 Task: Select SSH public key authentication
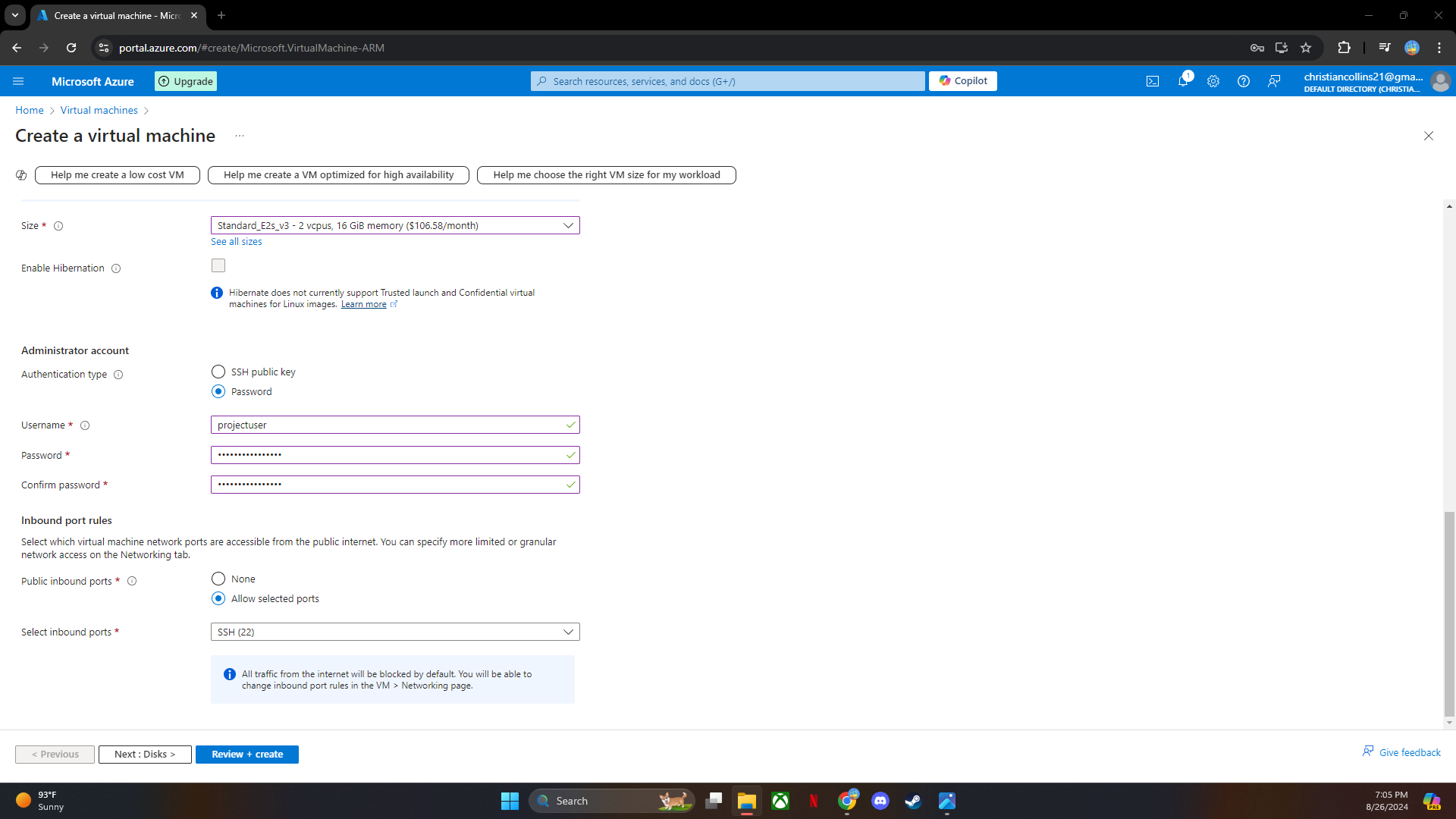218,372
